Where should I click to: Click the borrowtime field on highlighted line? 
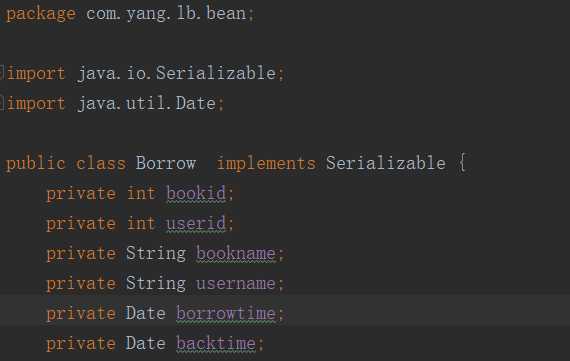226,313
